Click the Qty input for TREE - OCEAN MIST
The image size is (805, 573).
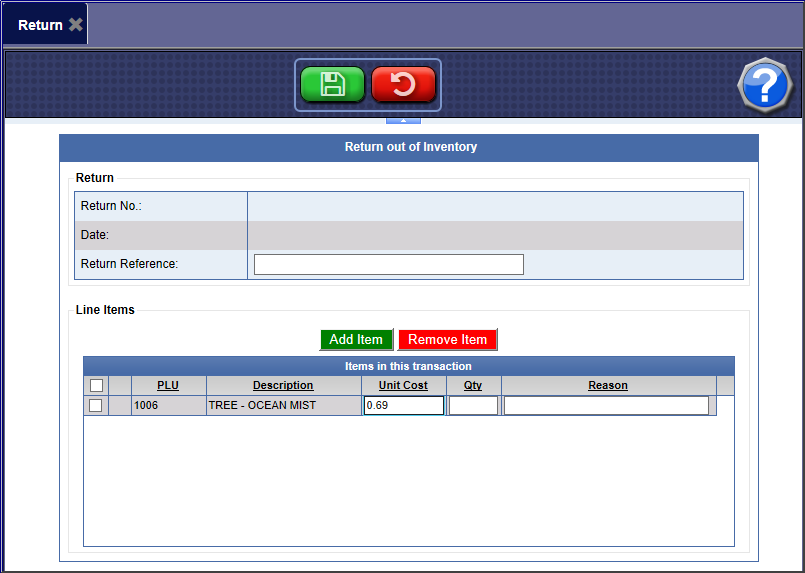coord(473,406)
